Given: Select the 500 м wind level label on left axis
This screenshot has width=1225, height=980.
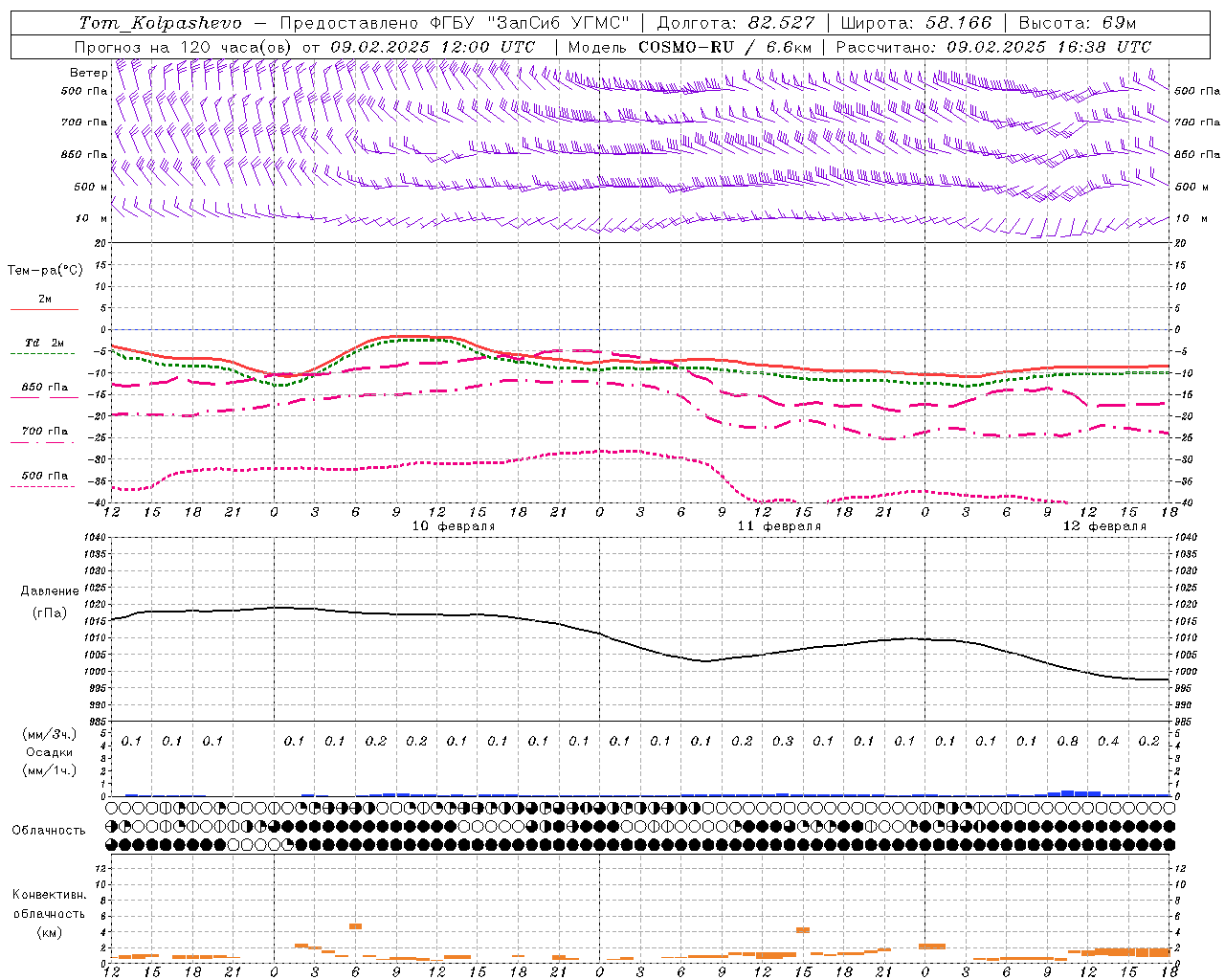Looking at the screenshot, I should 91,187.
